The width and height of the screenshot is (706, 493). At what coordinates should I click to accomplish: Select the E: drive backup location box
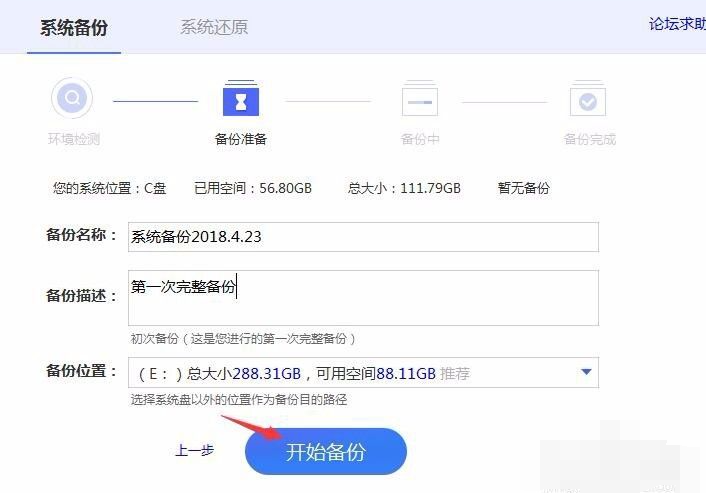pos(350,373)
